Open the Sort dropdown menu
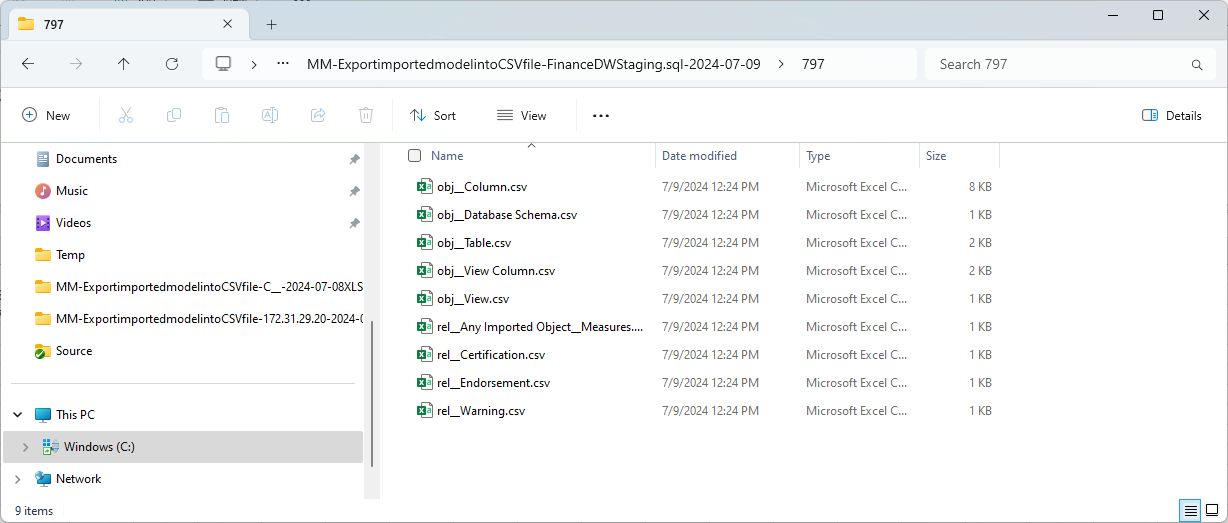The image size is (1228, 523). point(433,115)
